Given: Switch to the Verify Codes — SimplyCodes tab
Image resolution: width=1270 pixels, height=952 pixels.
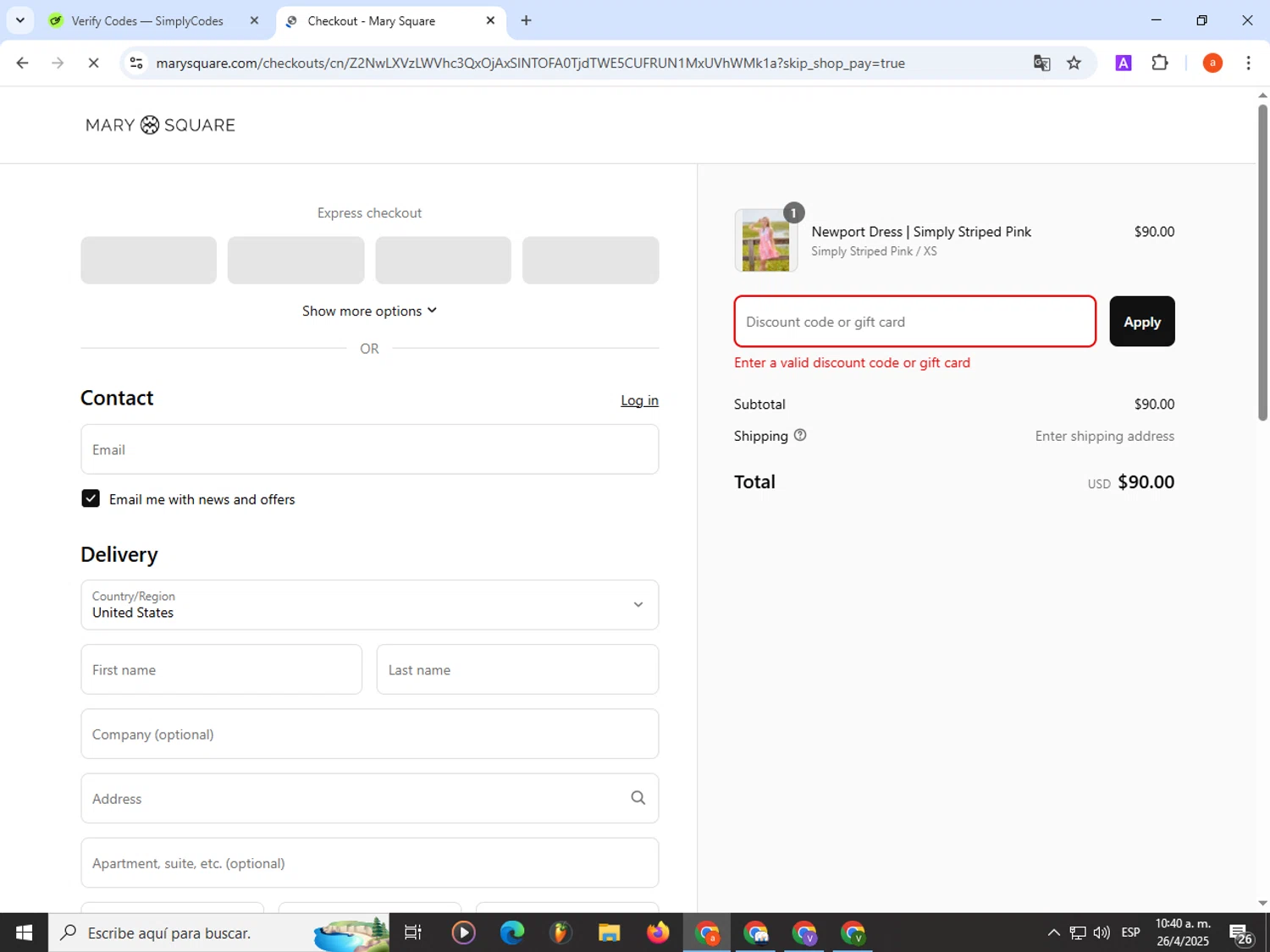Looking at the screenshot, I should coord(146,20).
